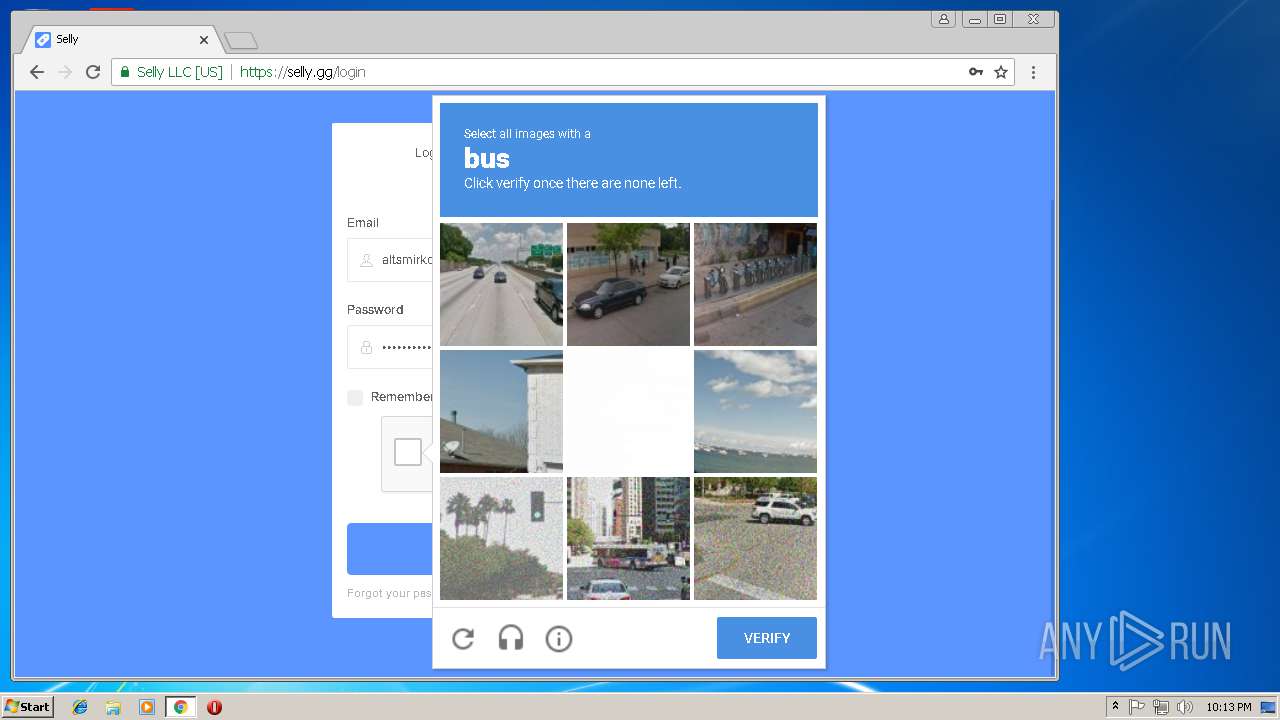The width and height of the screenshot is (1280, 720).
Task: Open network status tray icon
Action: 1161,707
